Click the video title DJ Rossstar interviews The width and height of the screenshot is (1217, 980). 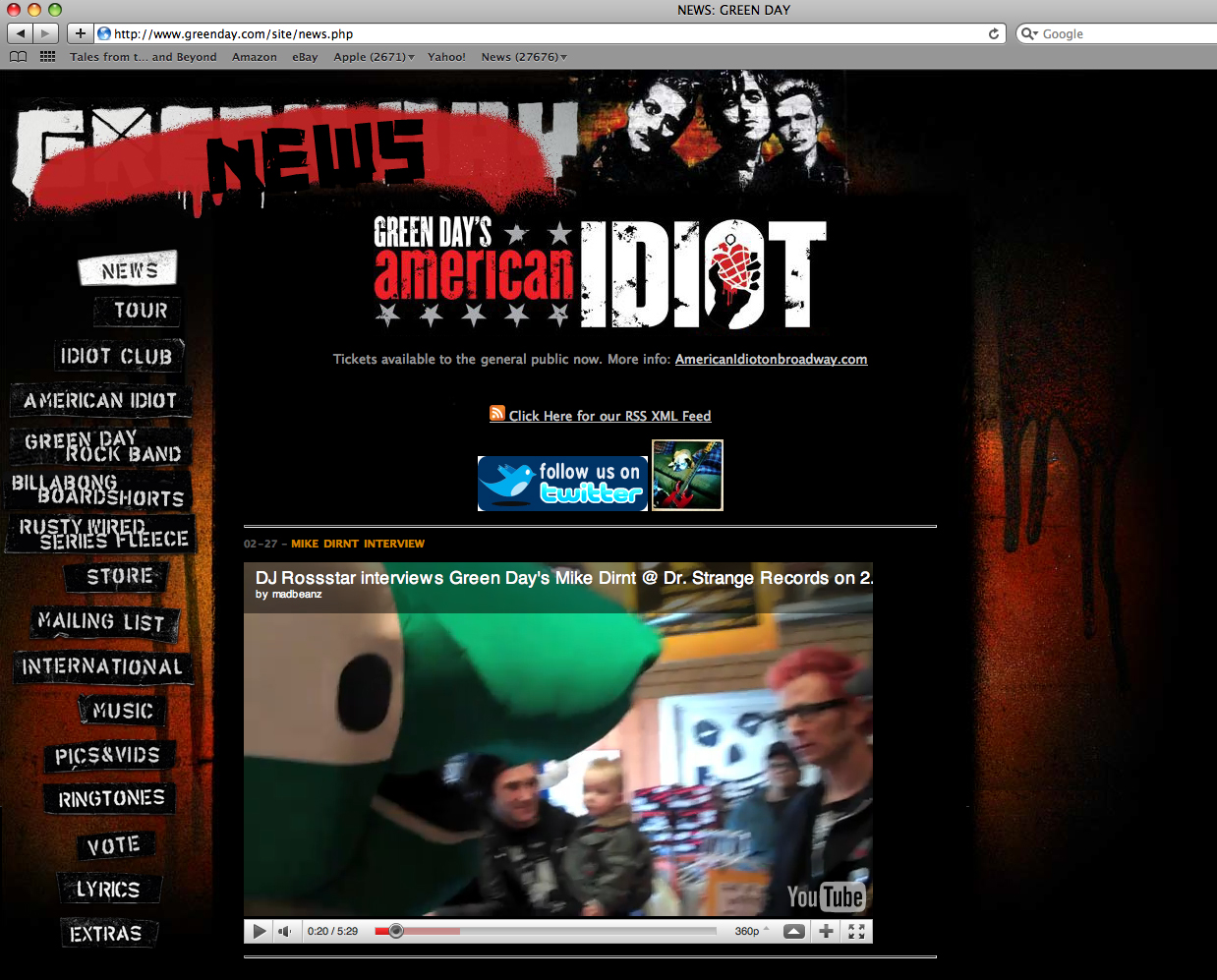click(x=563, y=577)
